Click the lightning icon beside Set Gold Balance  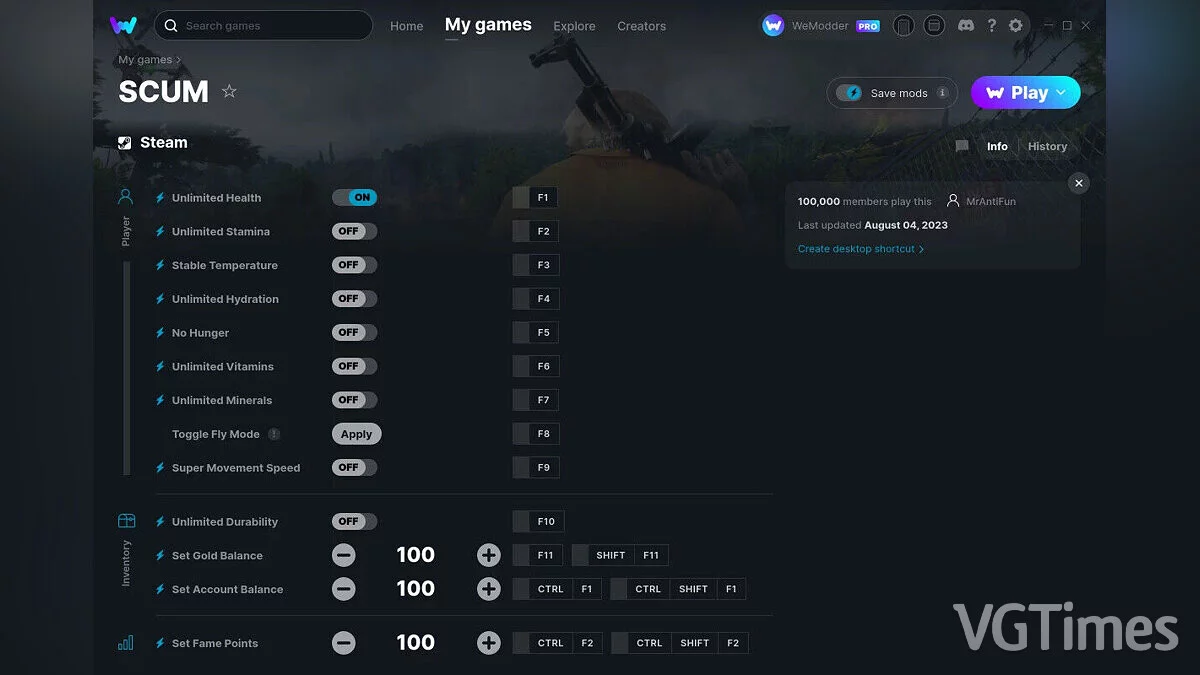point(160,555)
